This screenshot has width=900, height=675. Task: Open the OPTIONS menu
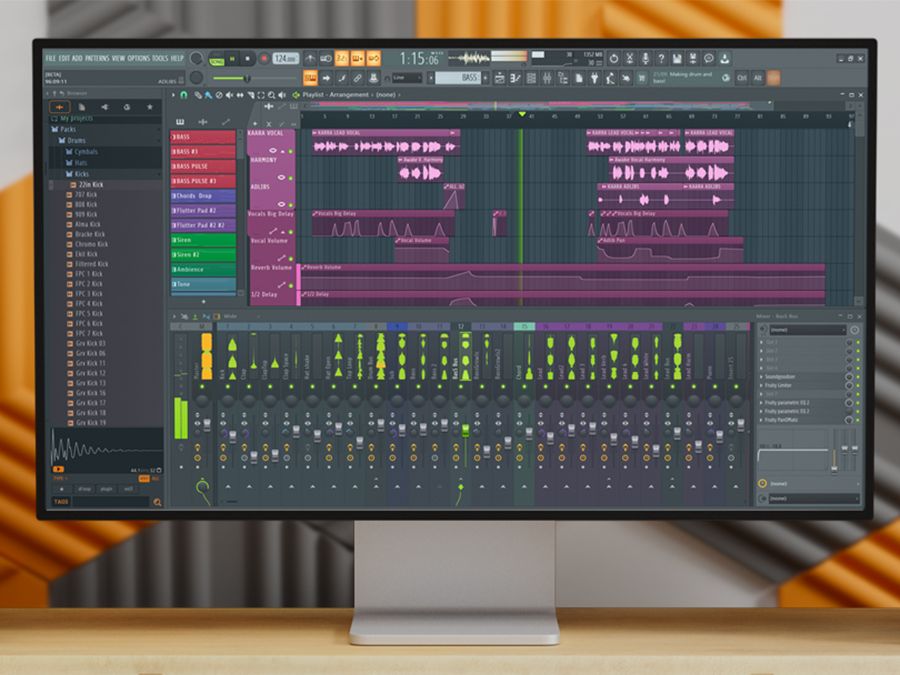click(x=138, y=59)
